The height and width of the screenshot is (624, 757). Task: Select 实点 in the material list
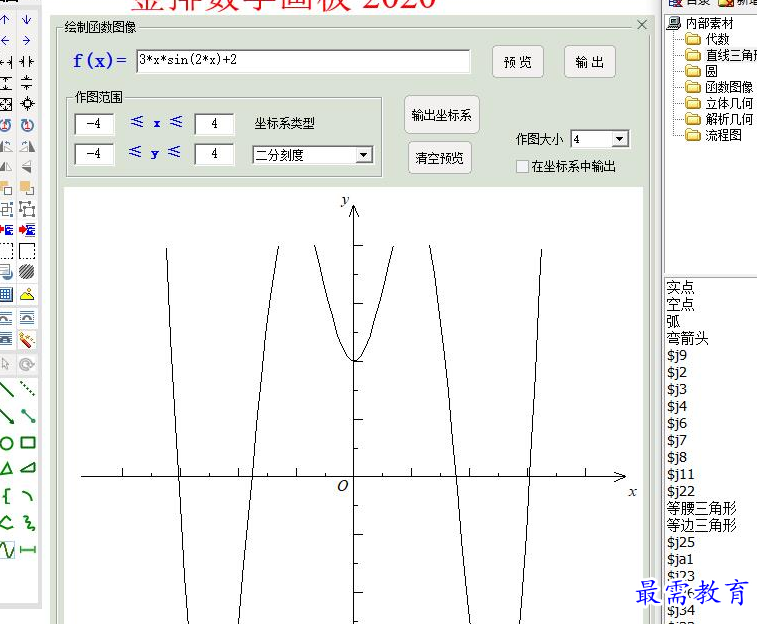(680, 288)
